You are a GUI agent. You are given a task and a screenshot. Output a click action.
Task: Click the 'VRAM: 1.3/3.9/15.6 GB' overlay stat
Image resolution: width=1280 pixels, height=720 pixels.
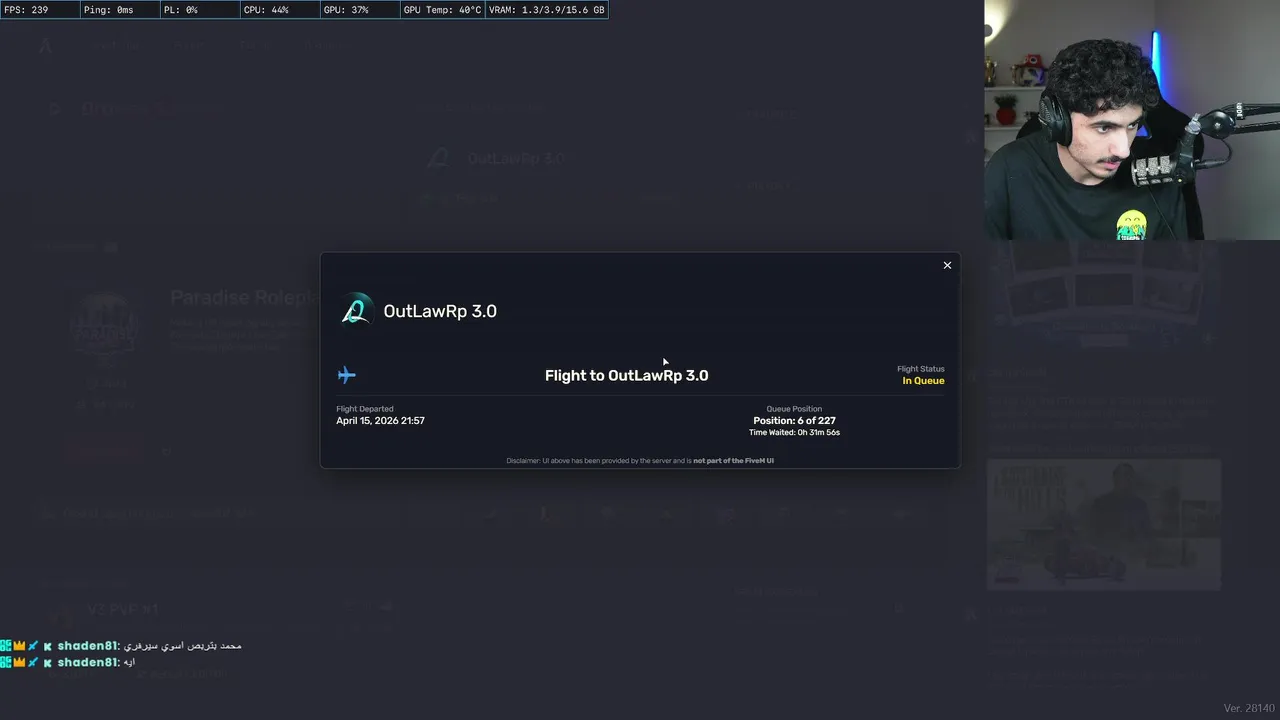coord(547,10)
